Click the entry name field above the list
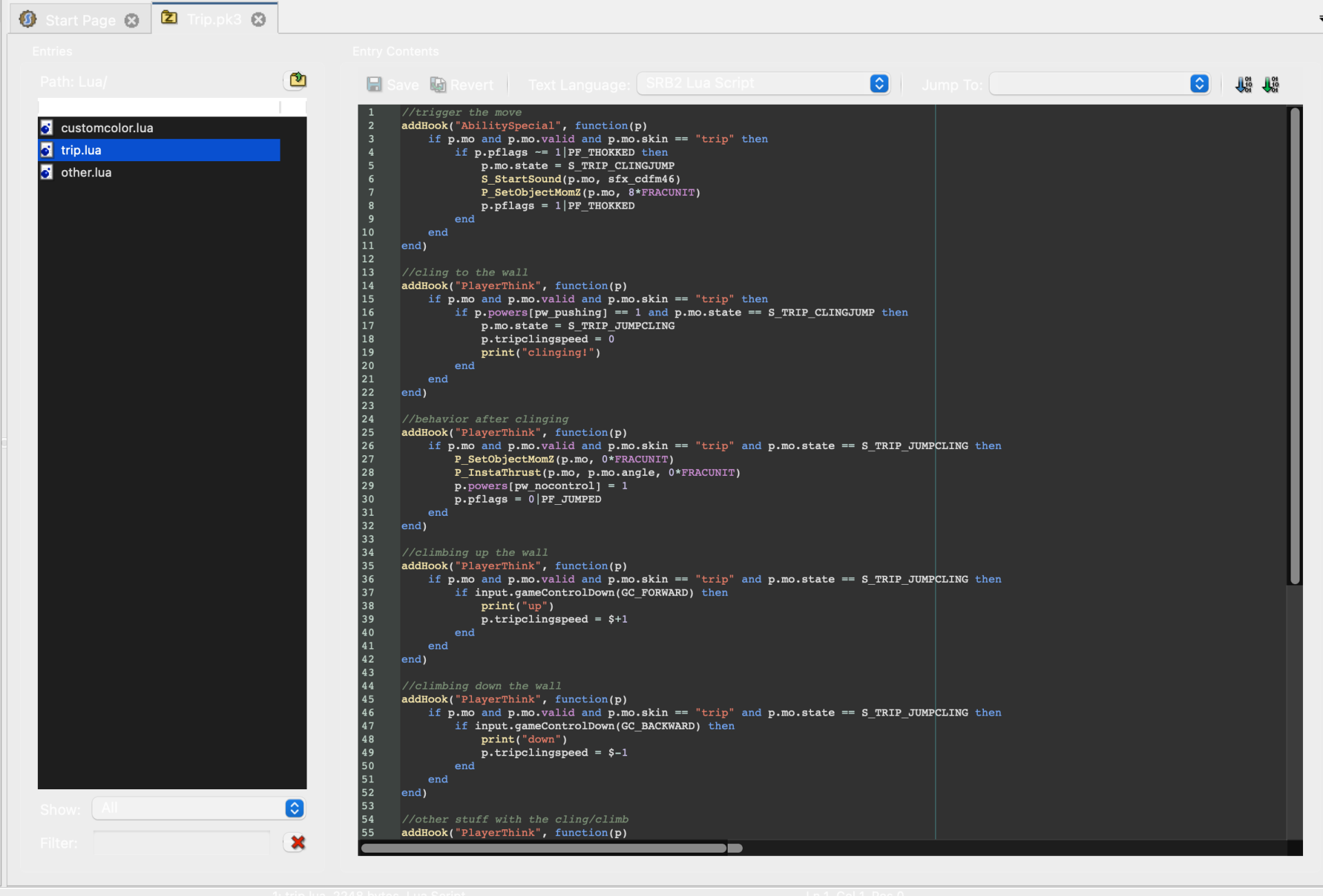Viewport: 1323px width, 896px height. [159, 107]
